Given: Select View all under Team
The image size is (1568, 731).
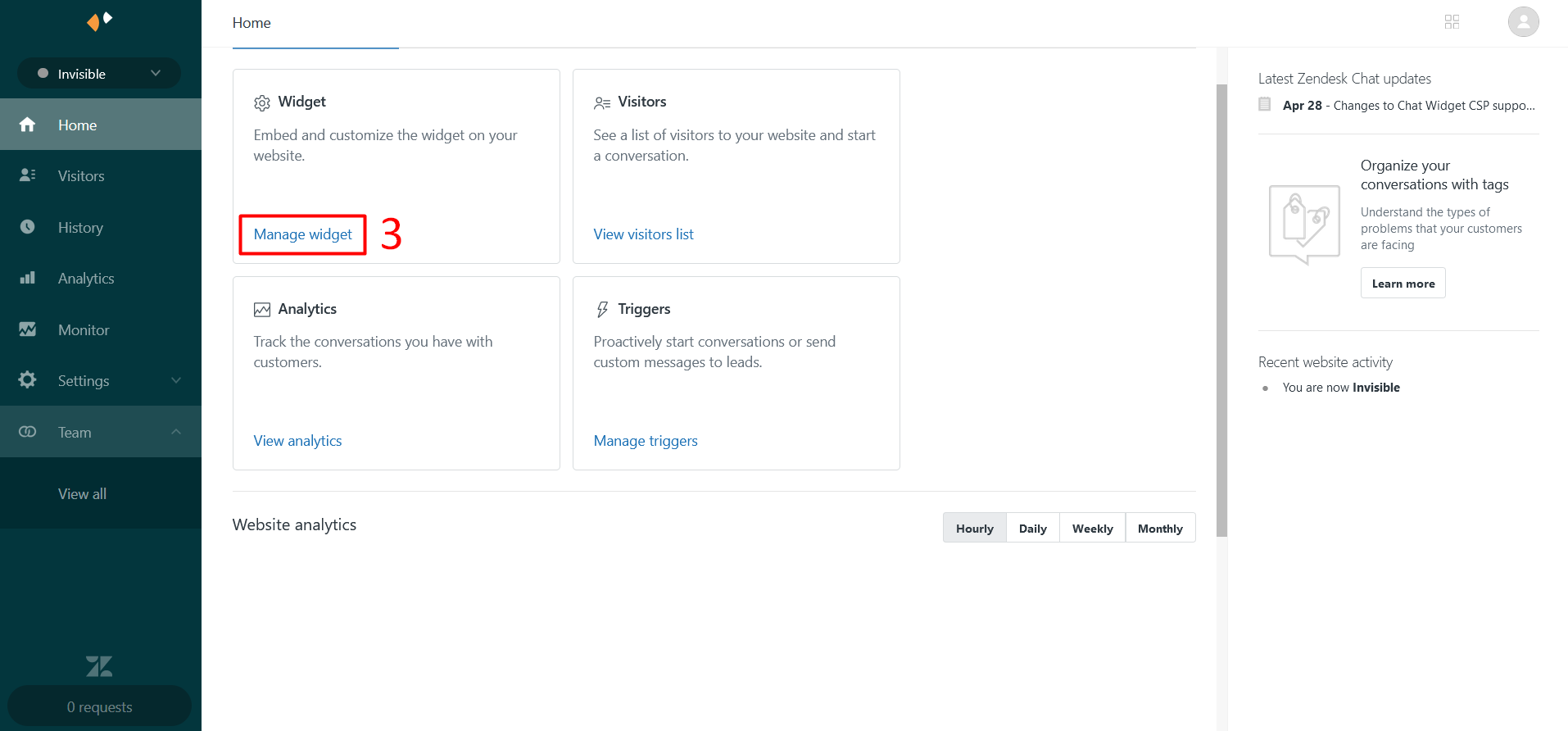Looking at the screenshot, I should coord(82,494).
